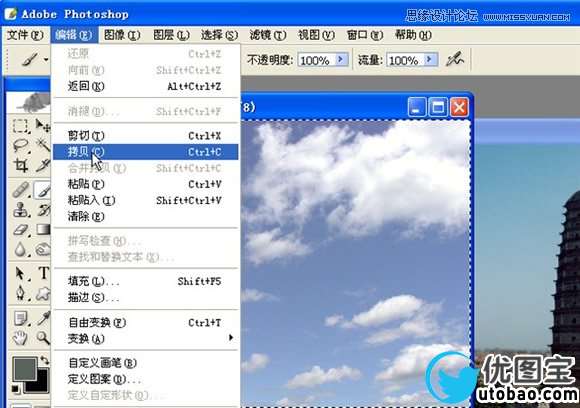The width and height of the screenshot is (580, 408).
Task: Open the flow 100% dropdown arrow
Action: pos(430,59)
